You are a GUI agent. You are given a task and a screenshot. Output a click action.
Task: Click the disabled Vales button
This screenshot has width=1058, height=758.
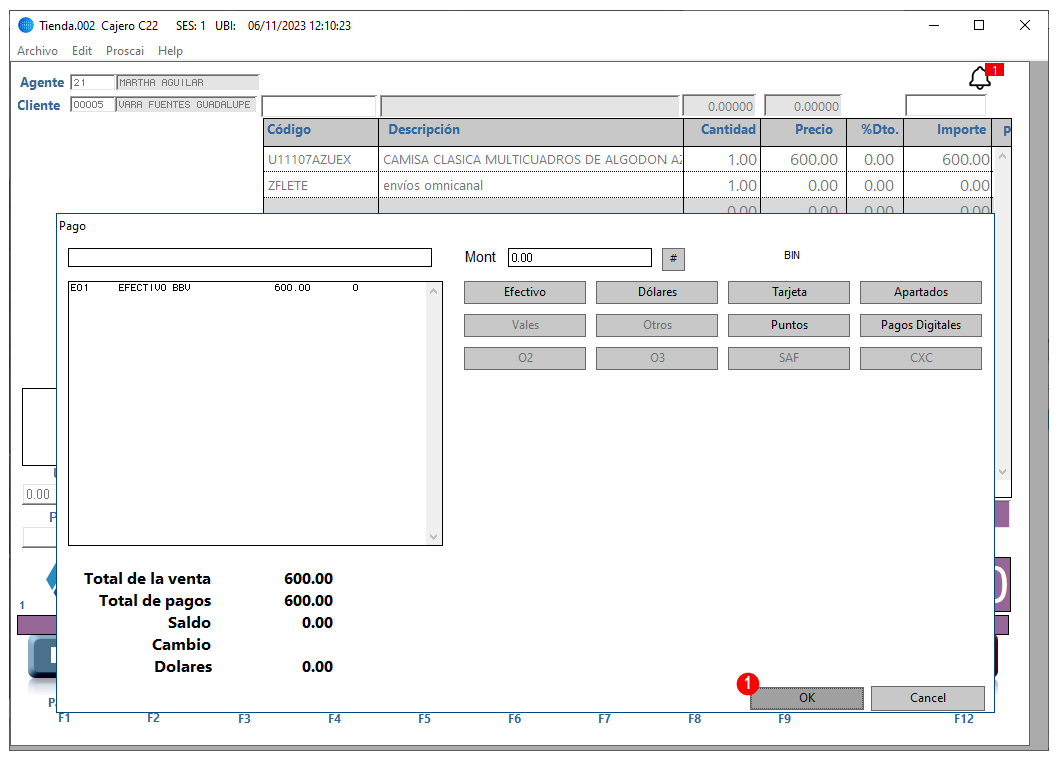[x=524, y=325]
